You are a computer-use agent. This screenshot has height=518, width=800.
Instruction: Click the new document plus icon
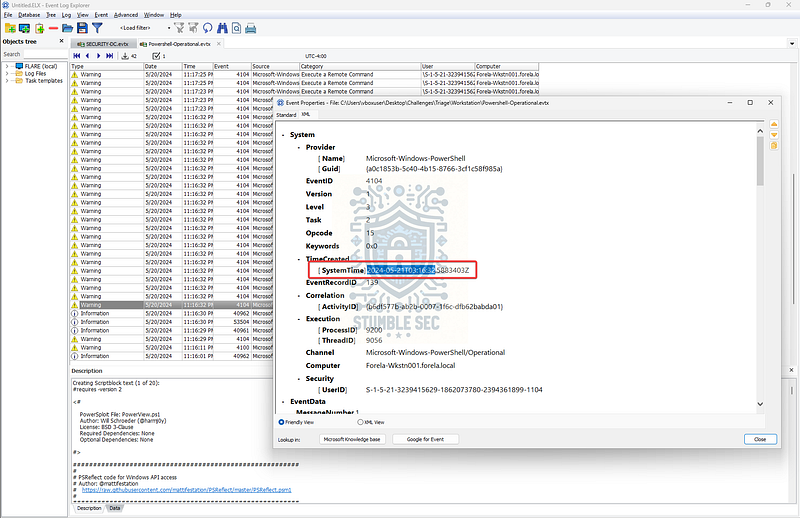pyautogui.click(x=39, y=29)
